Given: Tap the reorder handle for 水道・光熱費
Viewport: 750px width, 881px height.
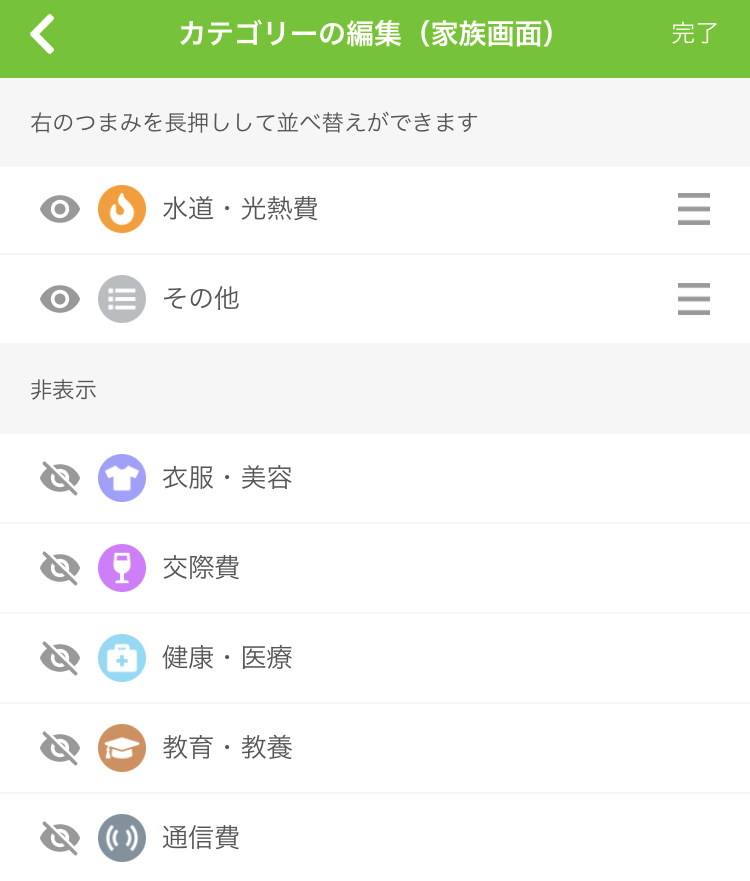Looking at the screenshot, I should click(694, 209).
